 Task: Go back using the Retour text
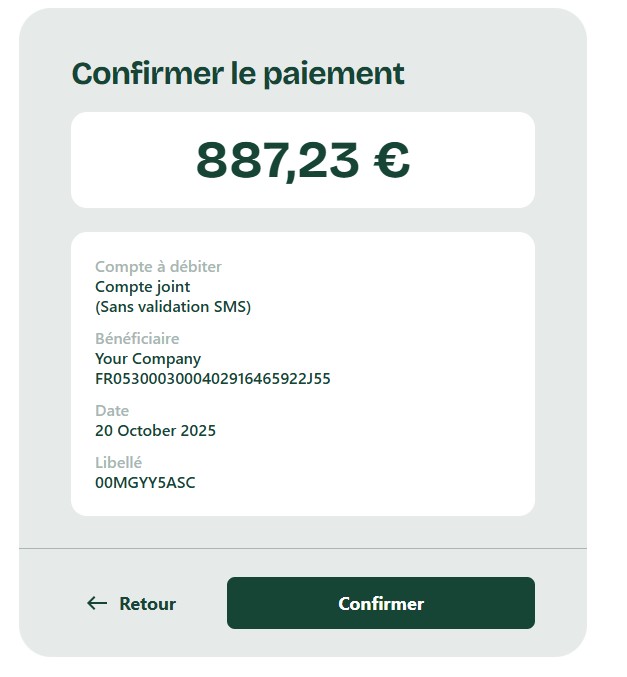pyautogui.click(x=147, y=604)
